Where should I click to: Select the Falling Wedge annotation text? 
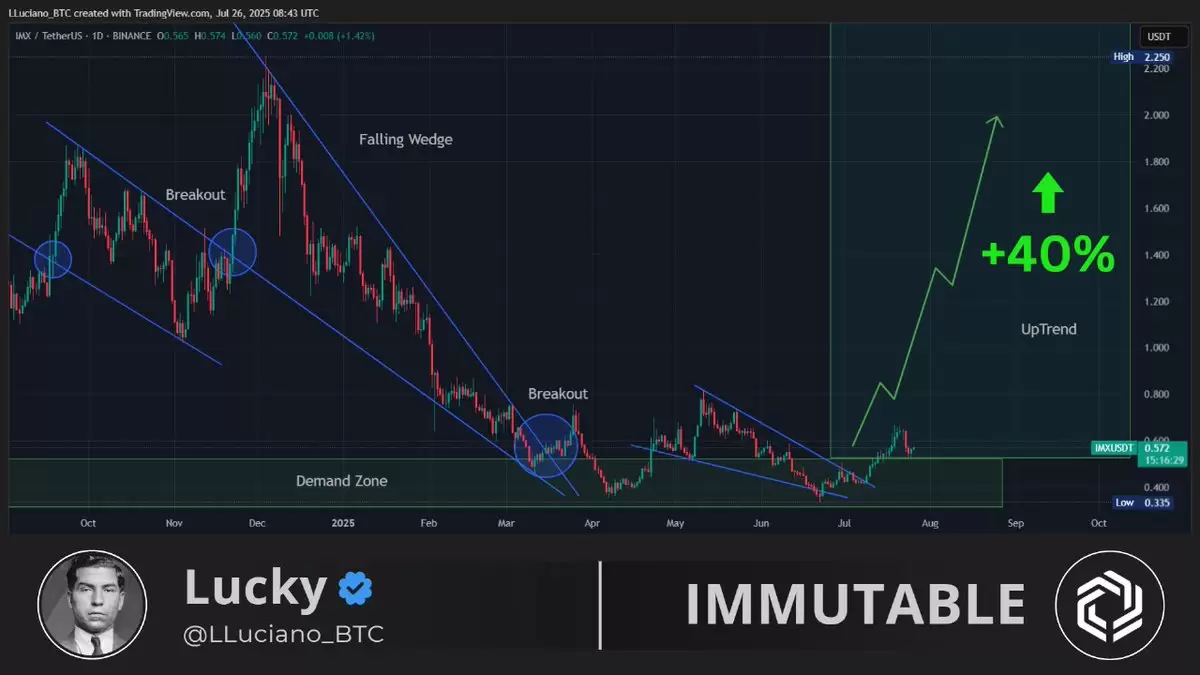(406, 140)
